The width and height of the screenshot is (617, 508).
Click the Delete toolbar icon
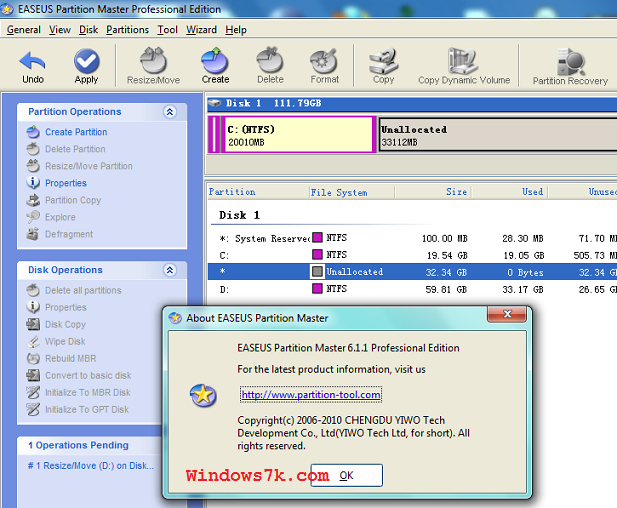[x=270, y=61]
